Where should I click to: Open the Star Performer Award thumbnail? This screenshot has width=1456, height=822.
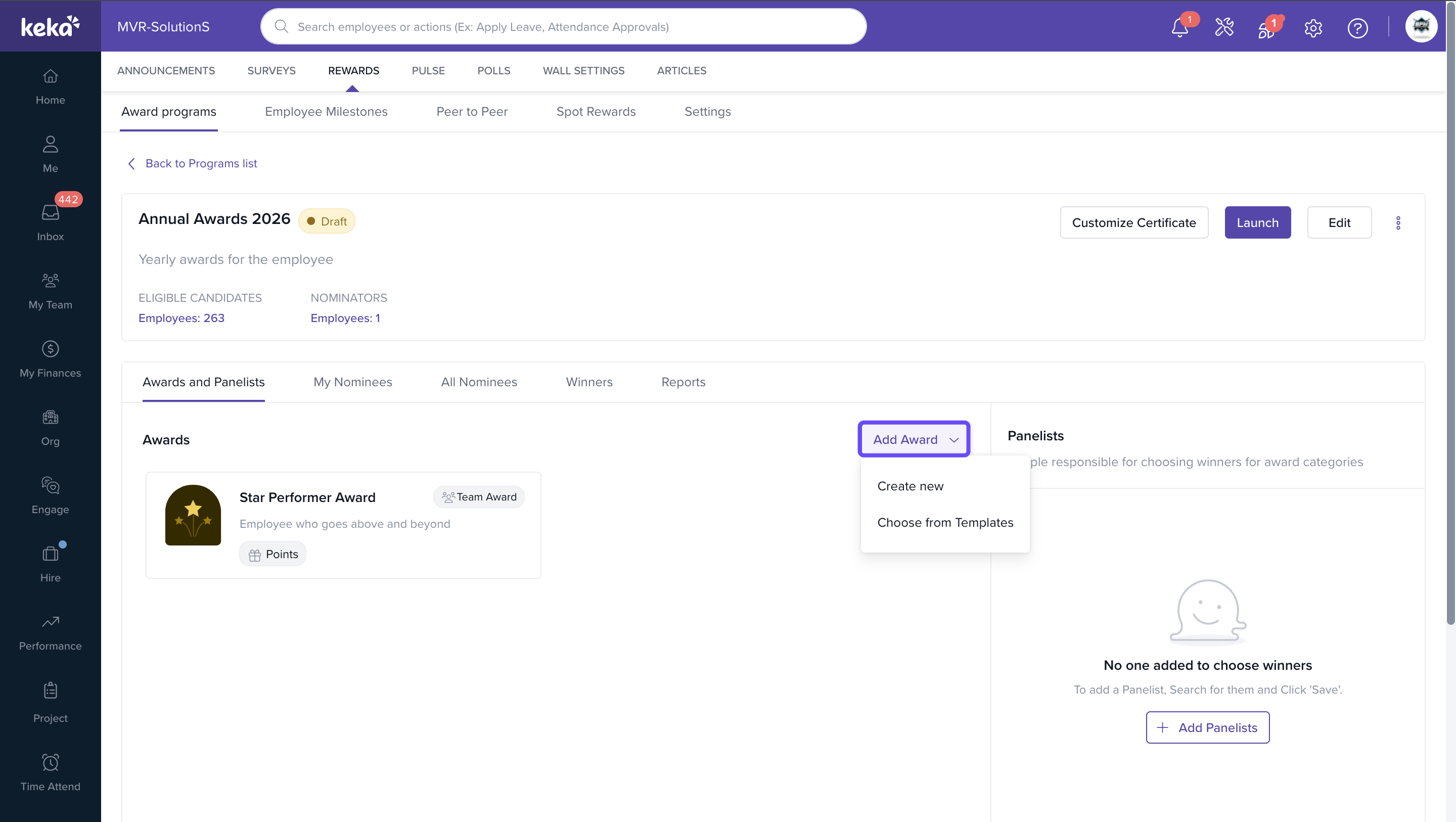tap(193, 515)
